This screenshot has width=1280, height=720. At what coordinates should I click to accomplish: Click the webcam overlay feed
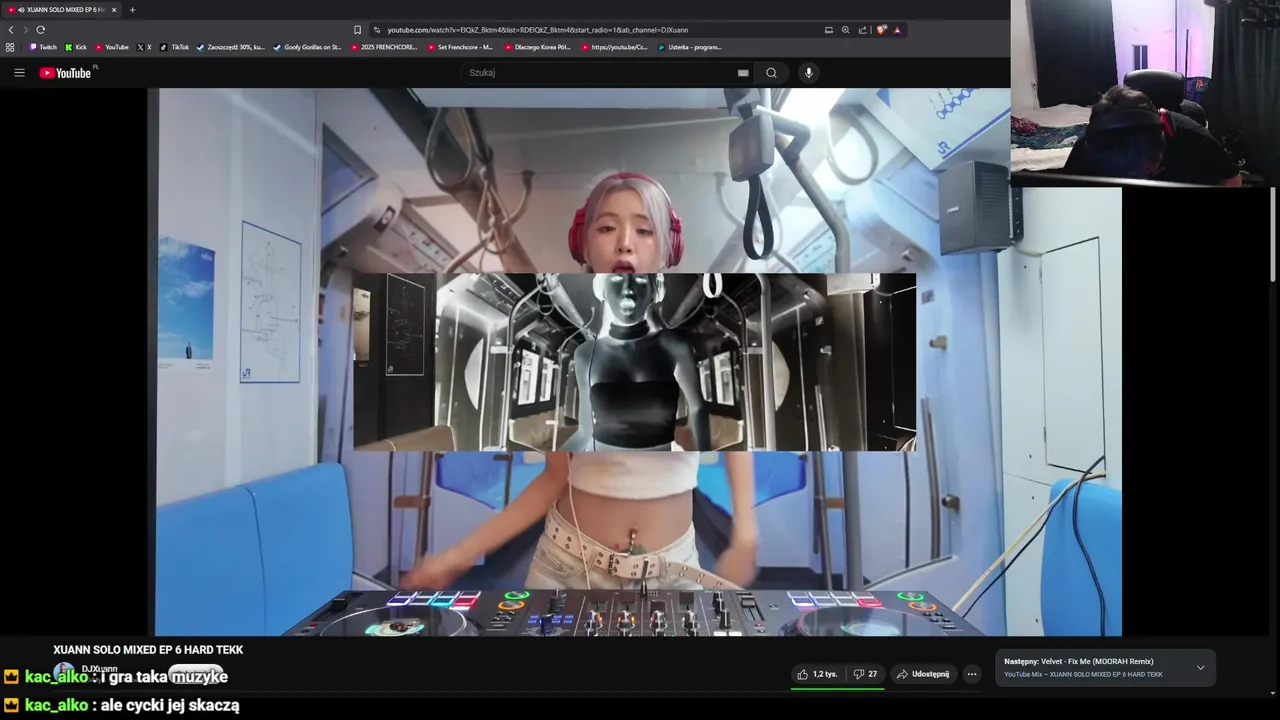pyautogui.click(x=1144, y=93)
